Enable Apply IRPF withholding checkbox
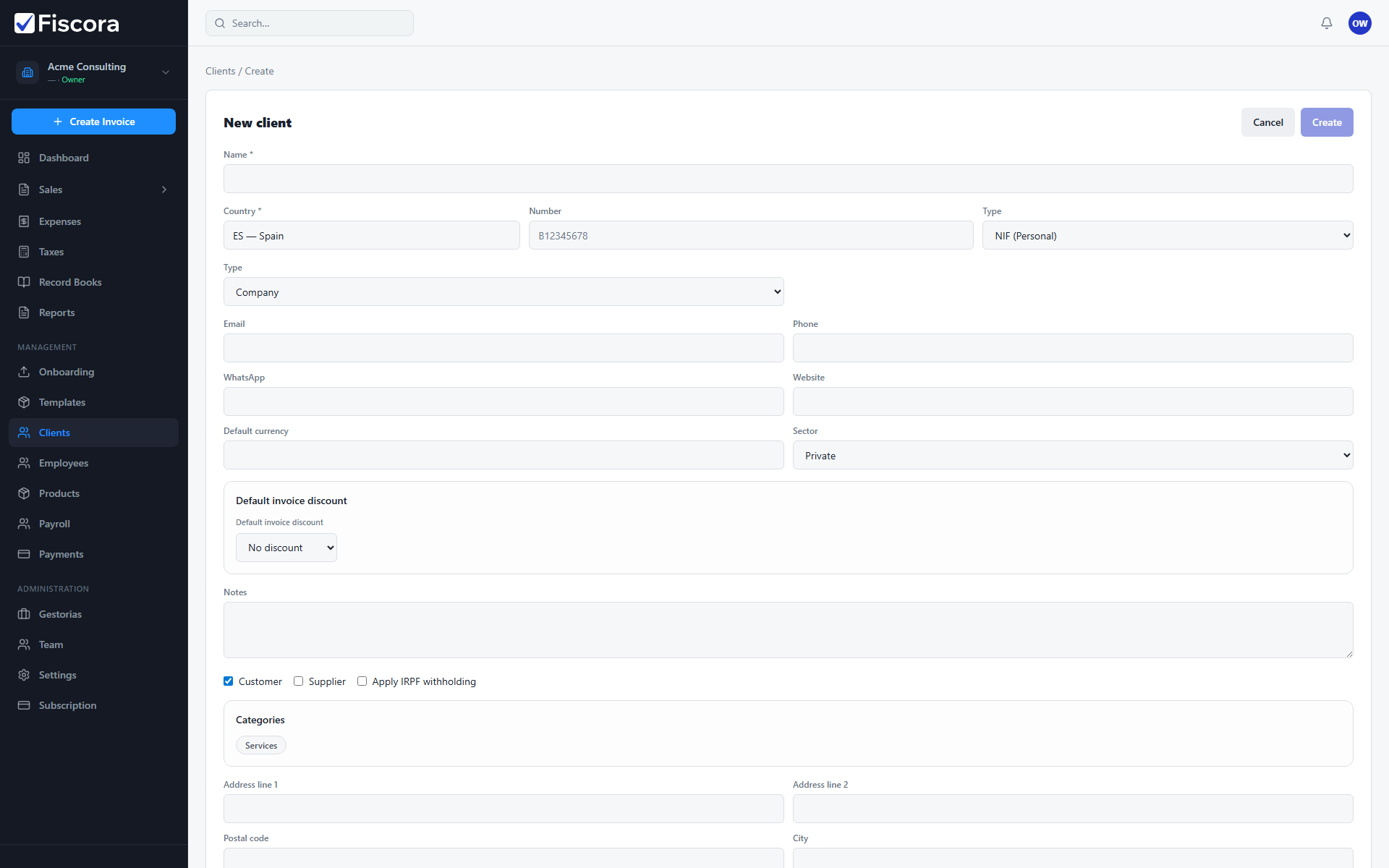The height and width of the screenshot is (868, 1389). pyautogui.click(x=362, y=681)
